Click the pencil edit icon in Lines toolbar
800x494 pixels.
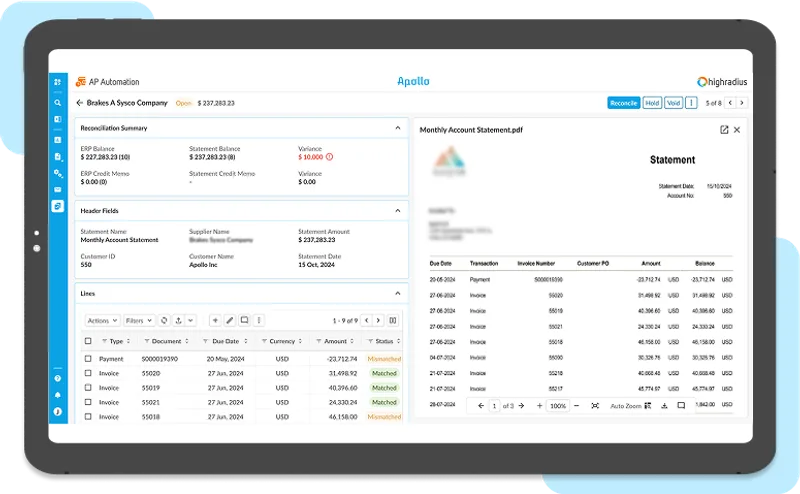[x=230, y=320]
